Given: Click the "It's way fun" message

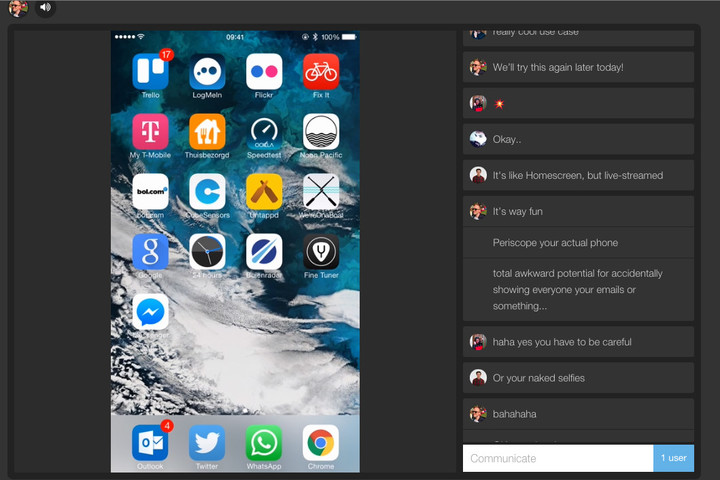Looking at the screenshot, I should [x=578, y=211].
